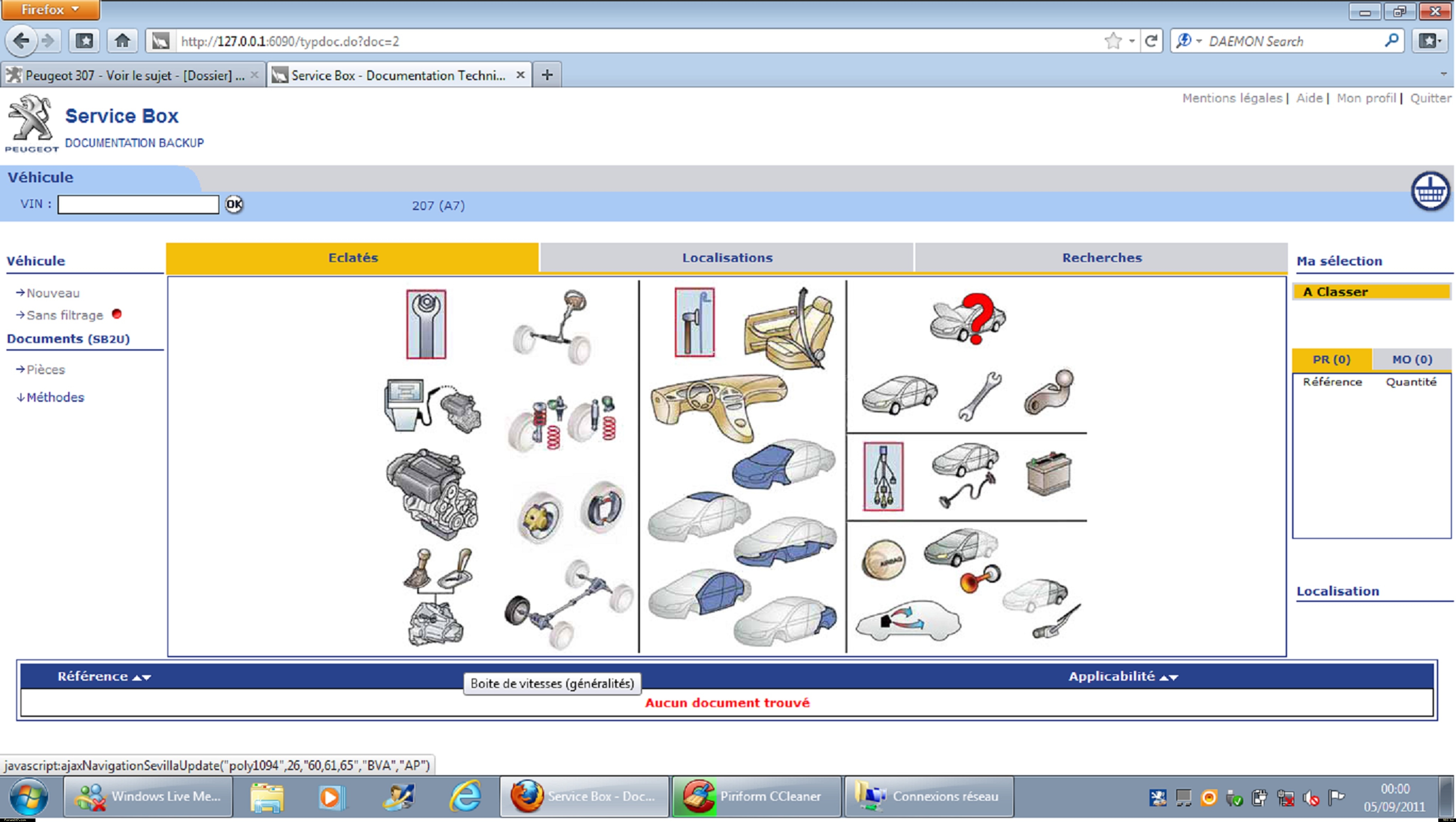
Task: Focus the DAEMON Search box
Action: click(1294, 41)
